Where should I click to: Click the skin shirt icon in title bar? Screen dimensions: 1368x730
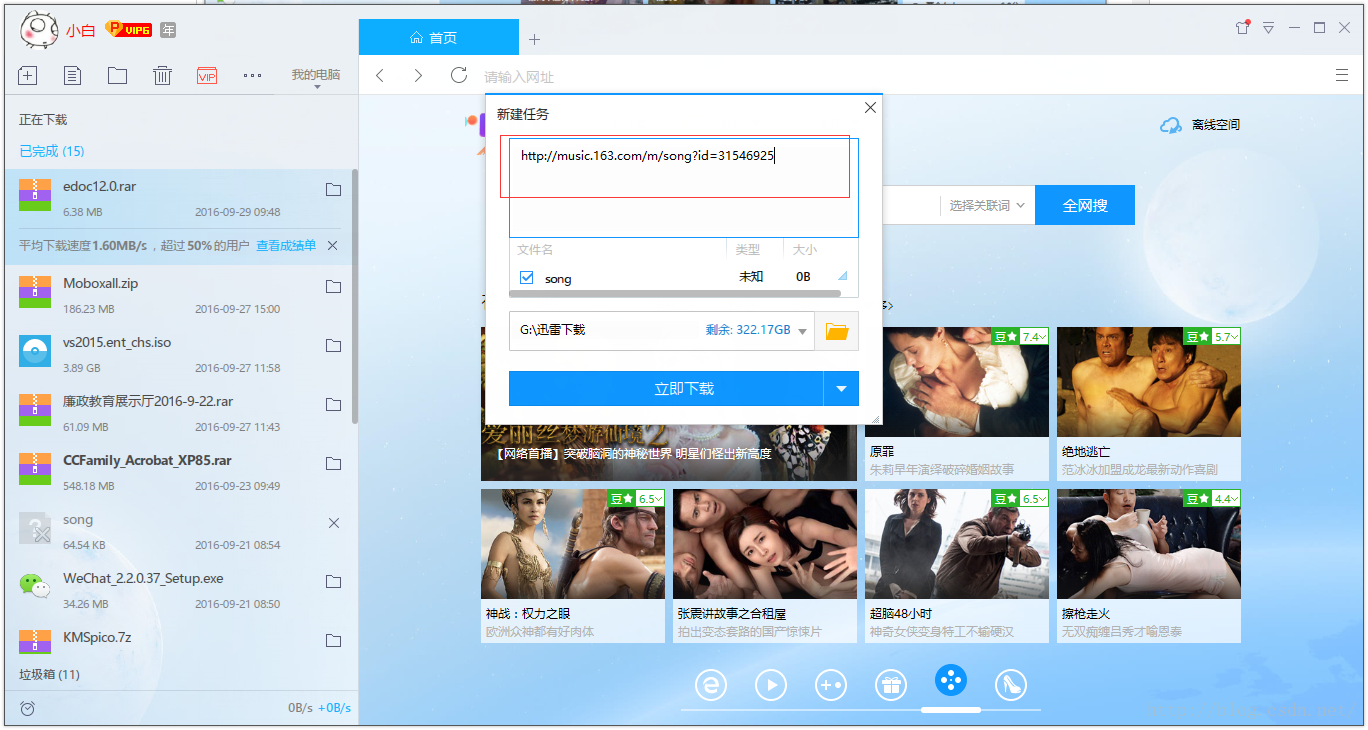pyautogui.click(x=1243, y=28)
